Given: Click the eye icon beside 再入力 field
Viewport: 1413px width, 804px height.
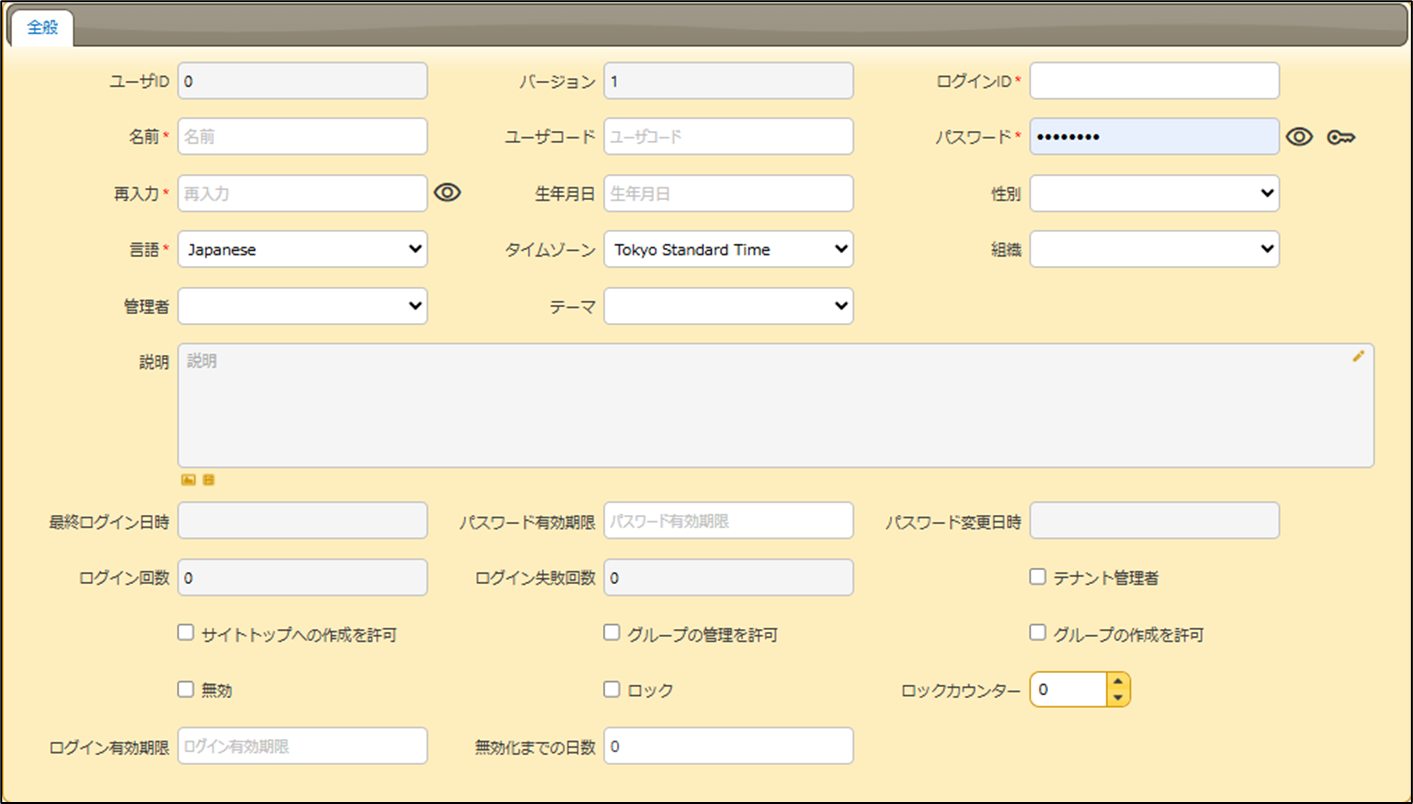Looking at the screenshot, I should [447, 193].
